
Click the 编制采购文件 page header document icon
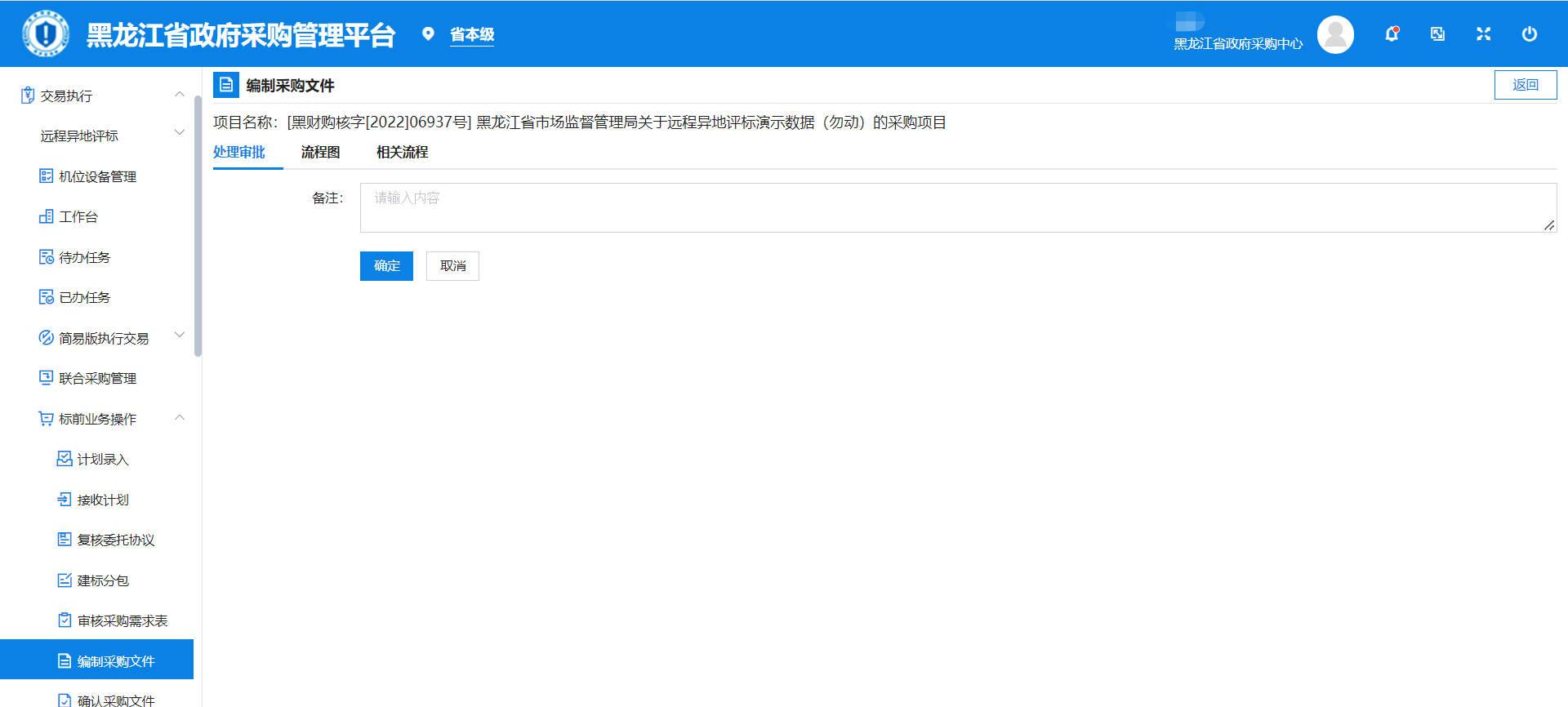(226, 85)
